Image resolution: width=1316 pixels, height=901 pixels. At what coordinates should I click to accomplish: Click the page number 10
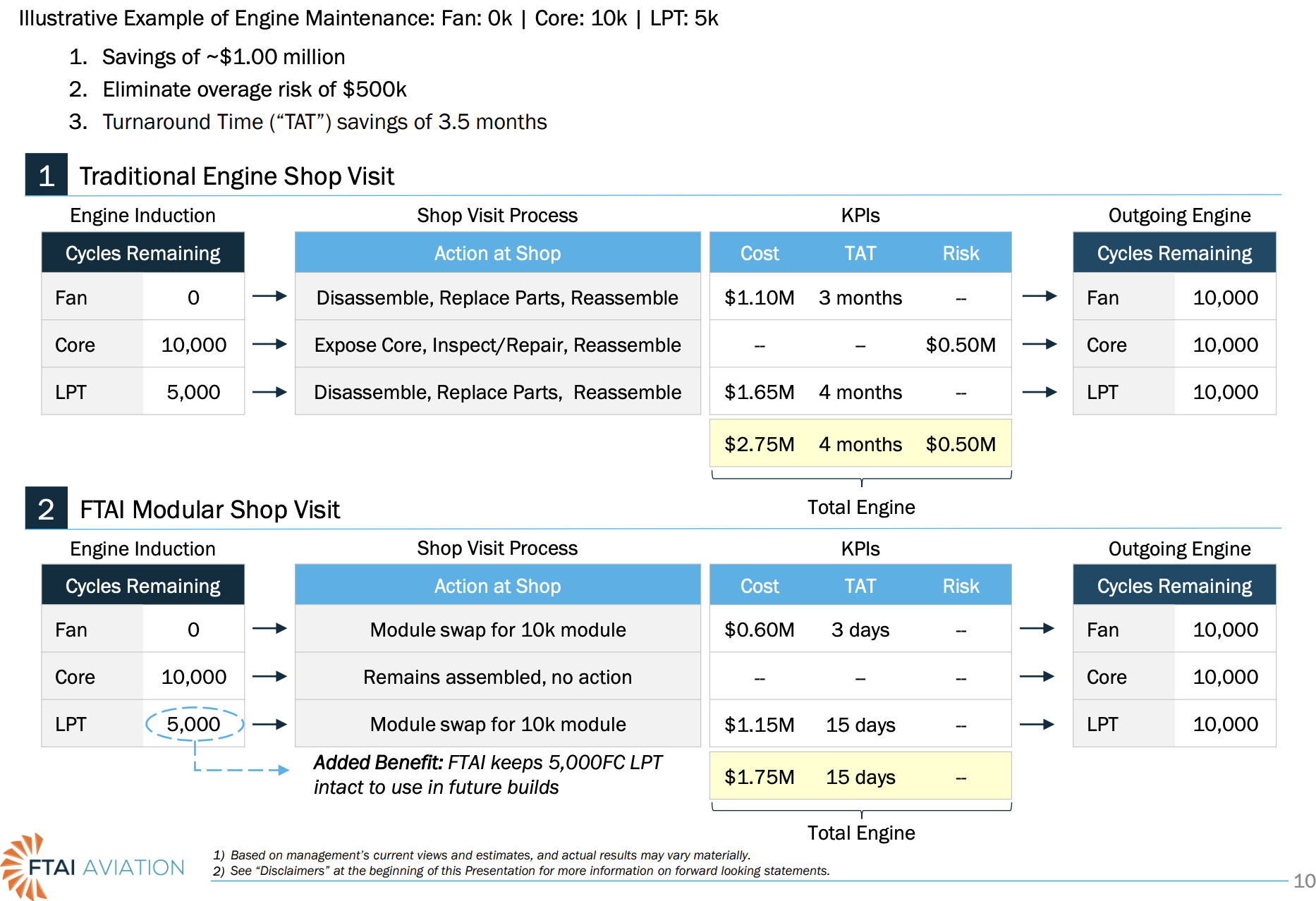[1304, 881]
